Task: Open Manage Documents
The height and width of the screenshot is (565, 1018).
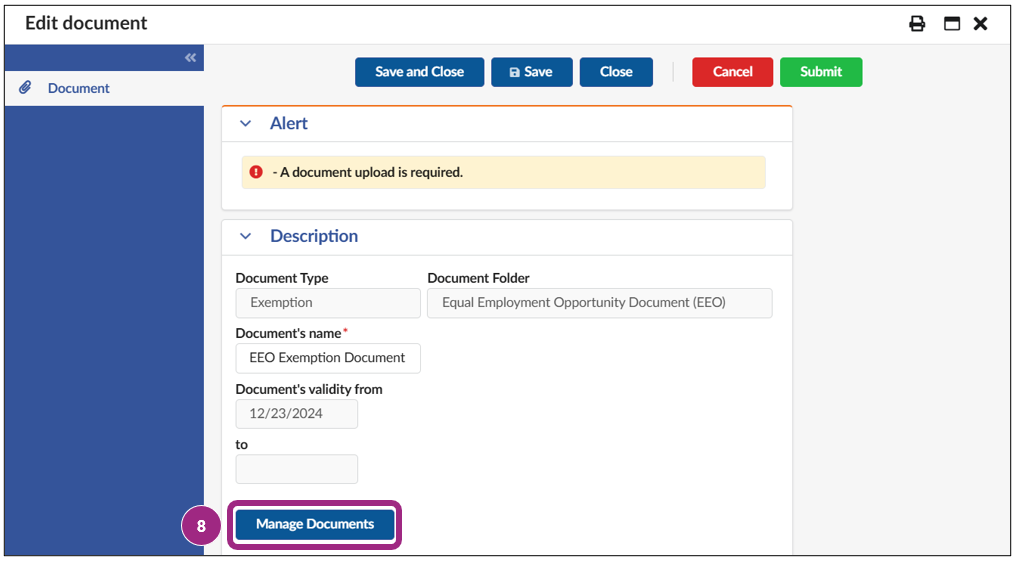Action: click(315, 525)
